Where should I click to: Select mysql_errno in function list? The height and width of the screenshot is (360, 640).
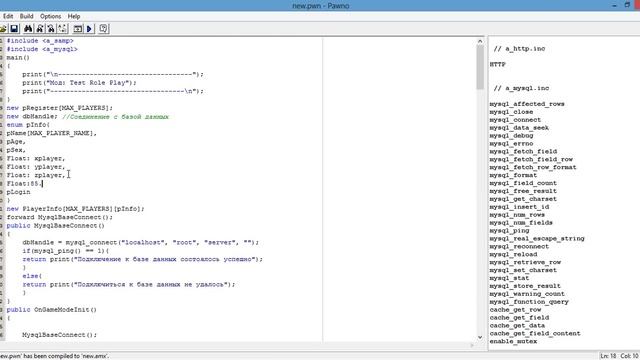pyautogui.click(x=511, y=144)
